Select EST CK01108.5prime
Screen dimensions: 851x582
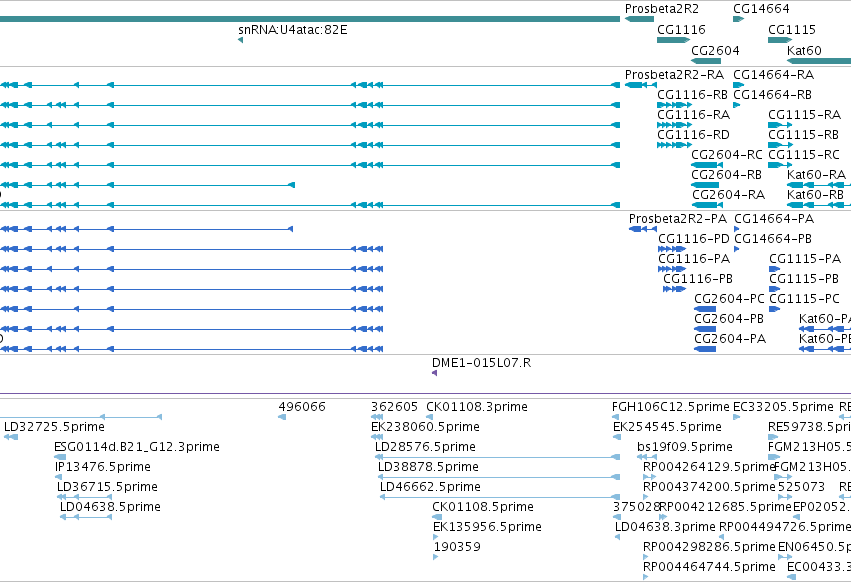pos(435,517)
